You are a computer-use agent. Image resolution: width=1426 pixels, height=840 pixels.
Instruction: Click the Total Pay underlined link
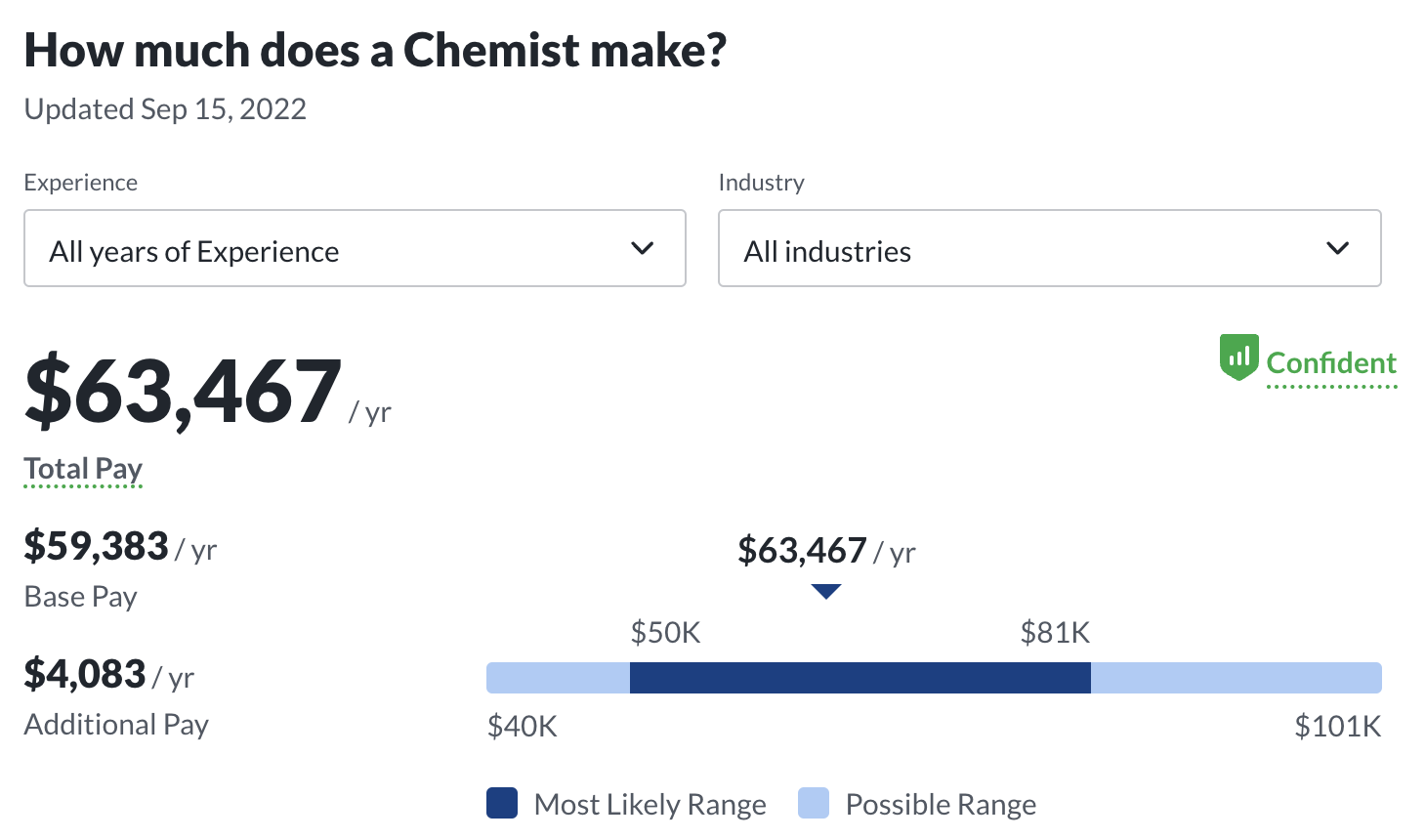coord(83,469)
